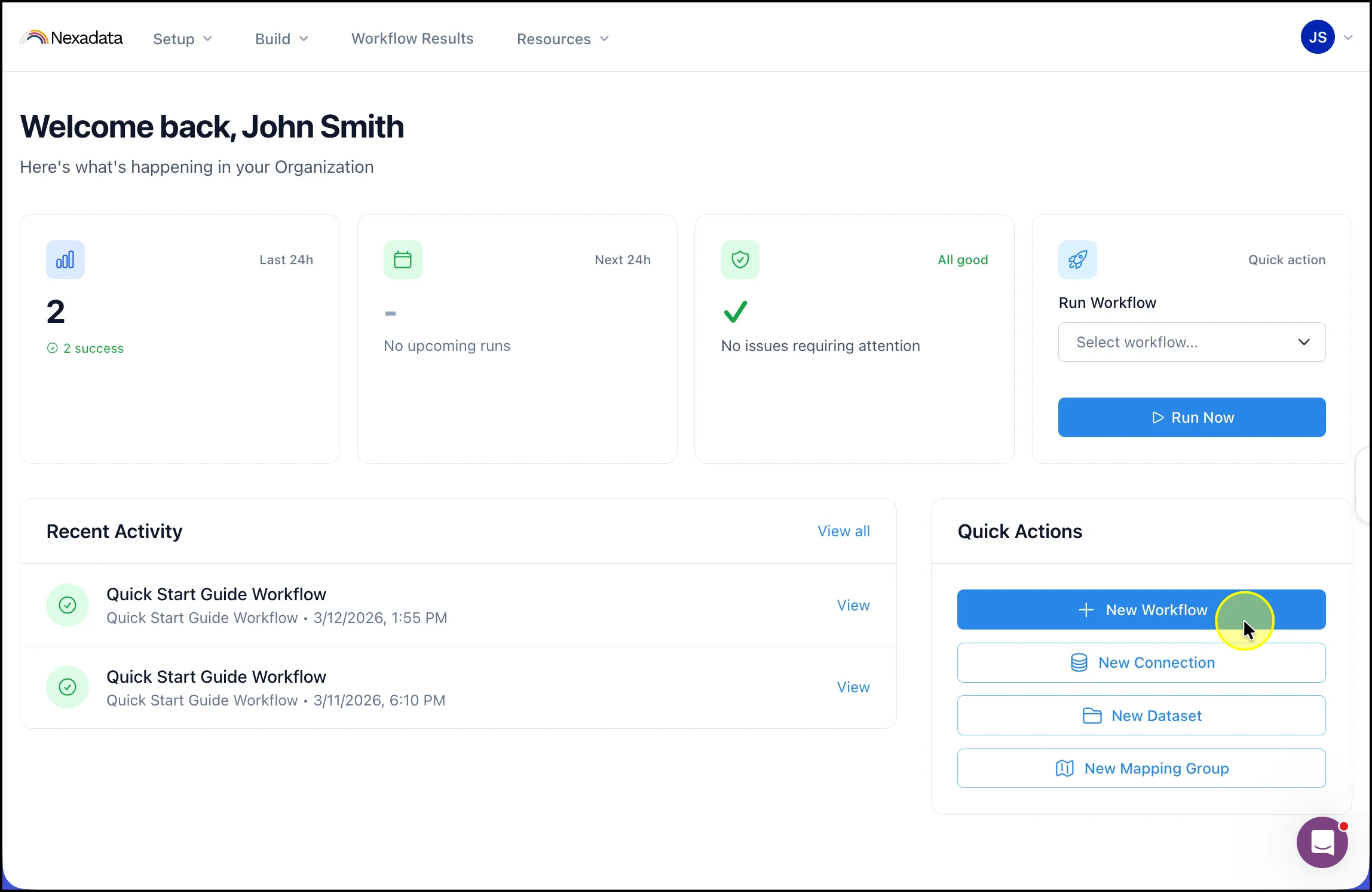Screen dimensions: 1372x892
Task: Click the New Dataset button
Action: pos(1141,716)
